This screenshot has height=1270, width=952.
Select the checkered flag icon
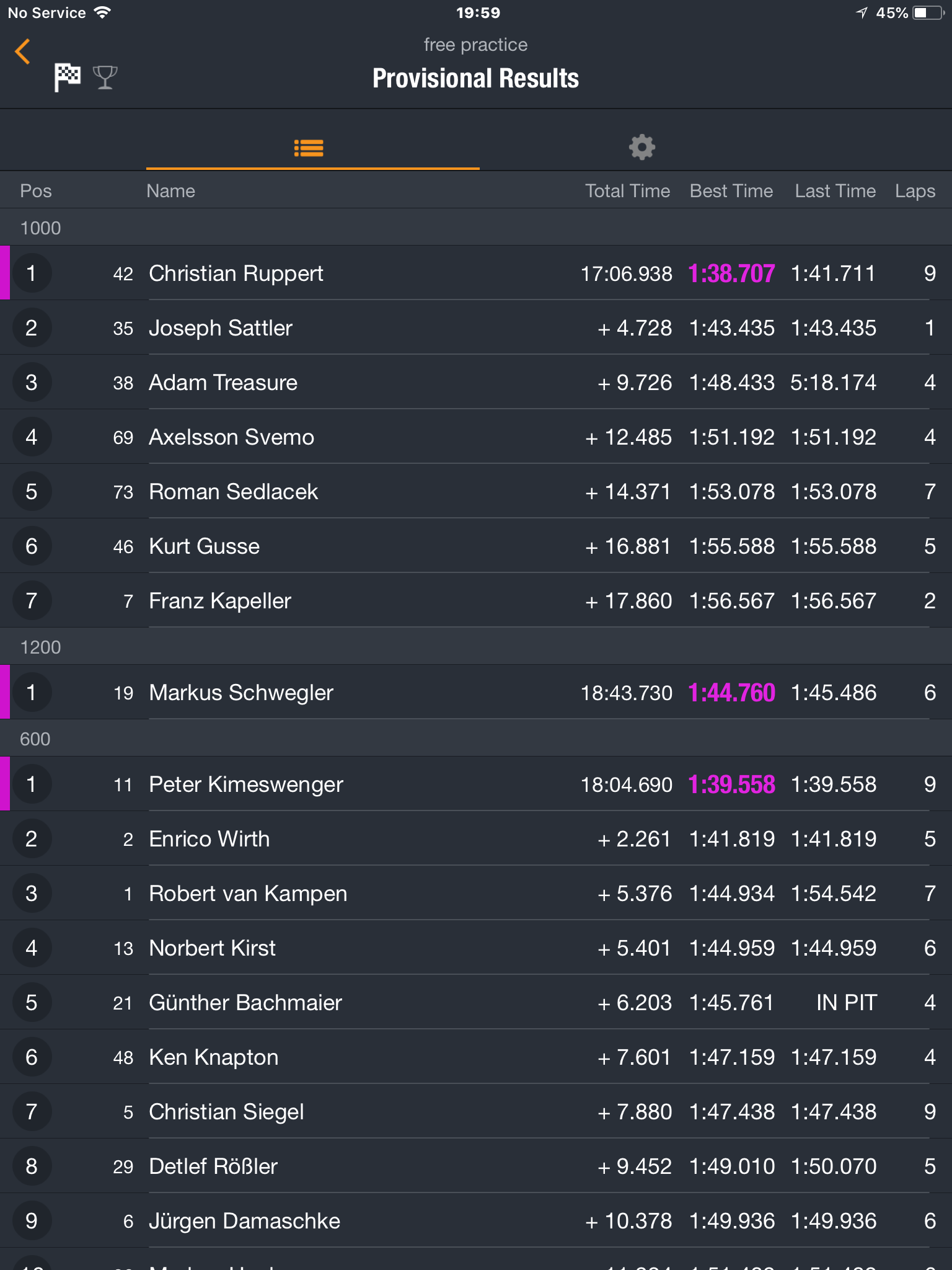click(x=68, y=78)
